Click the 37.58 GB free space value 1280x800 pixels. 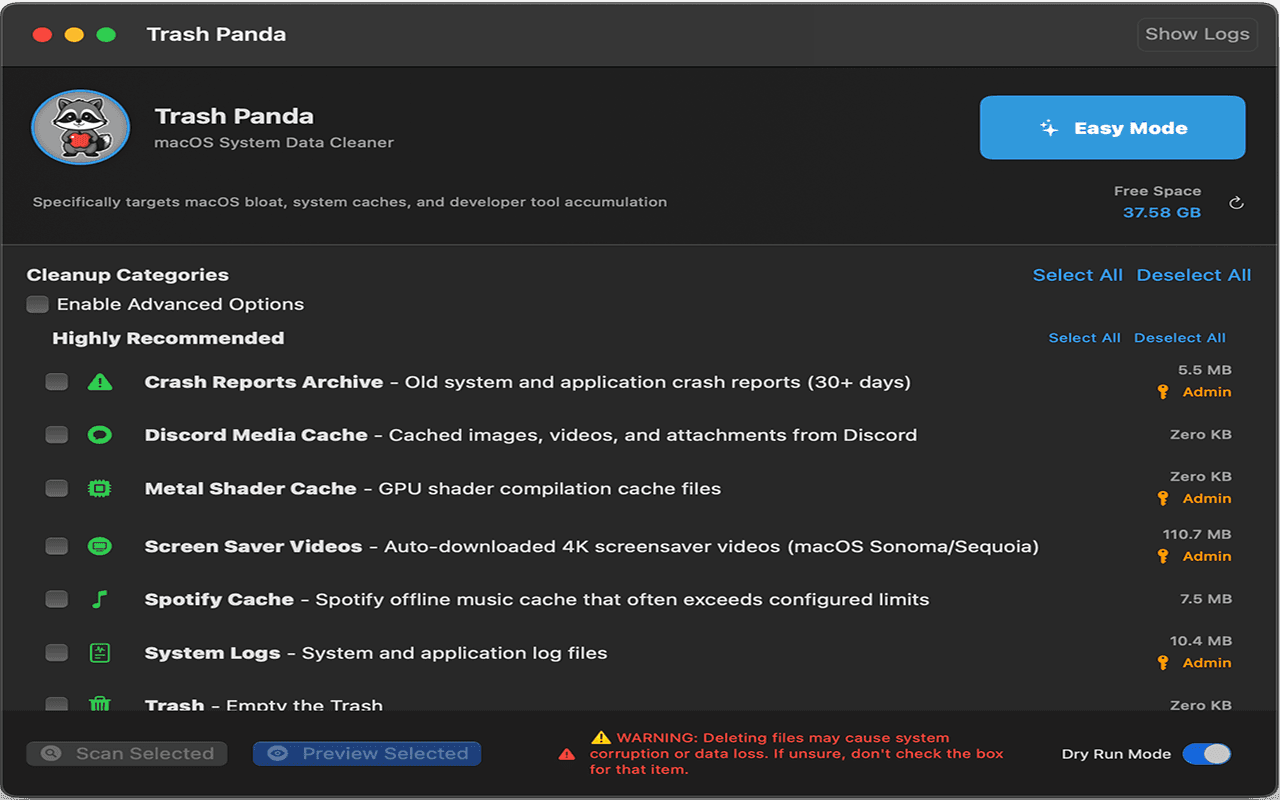[x=1162, y=212]
